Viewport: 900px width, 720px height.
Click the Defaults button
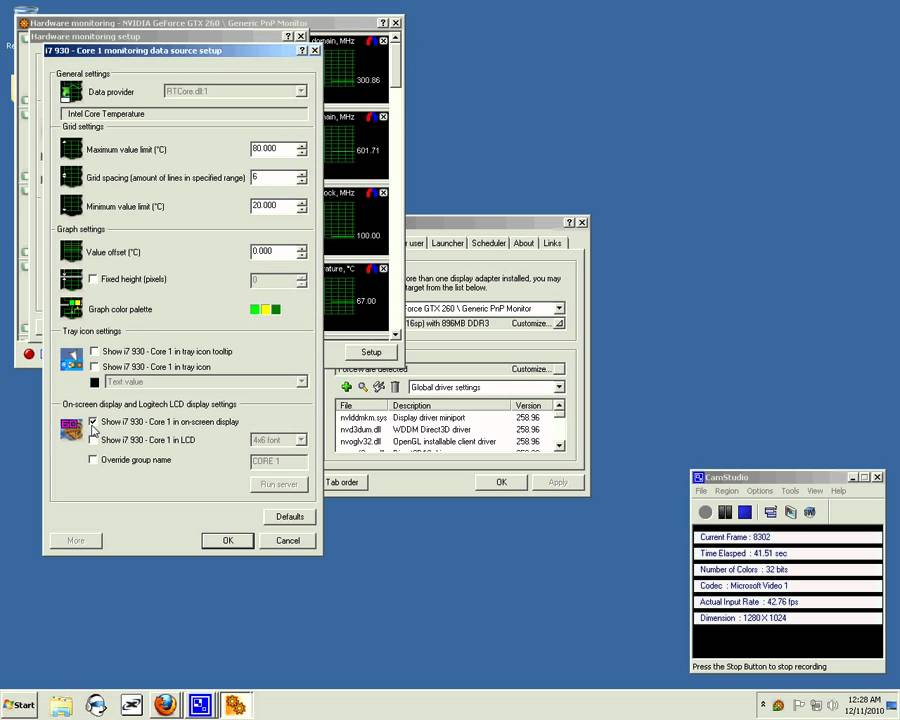pos(290,516)
